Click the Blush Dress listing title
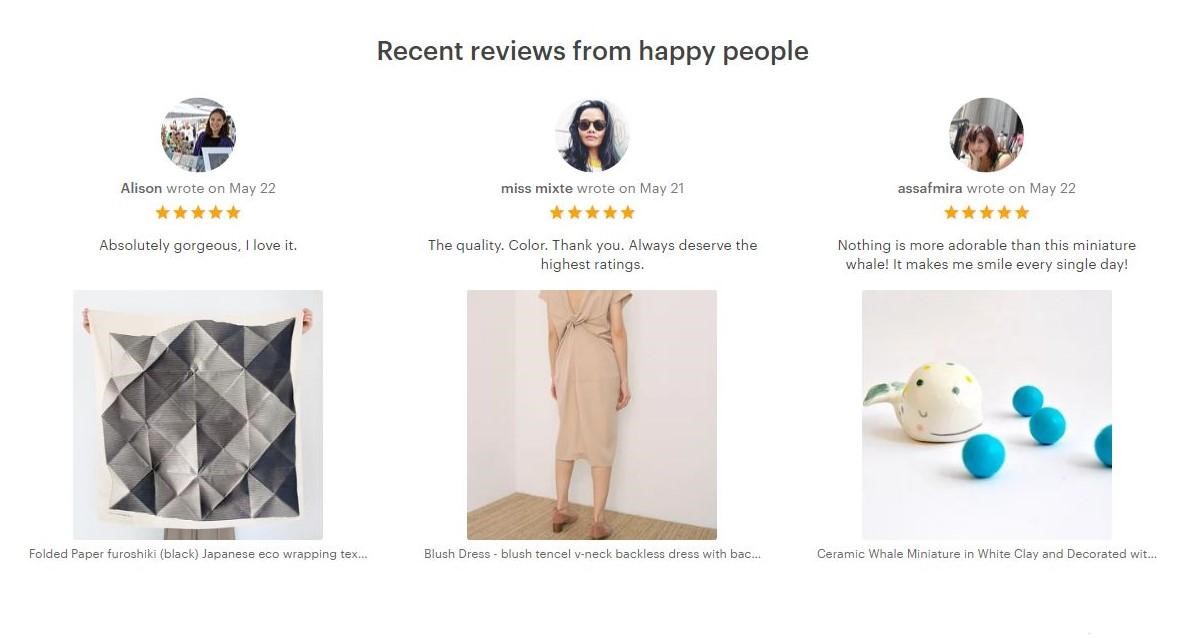Image resolution: width=1183 pixels, height=638 pixels. 592,554
